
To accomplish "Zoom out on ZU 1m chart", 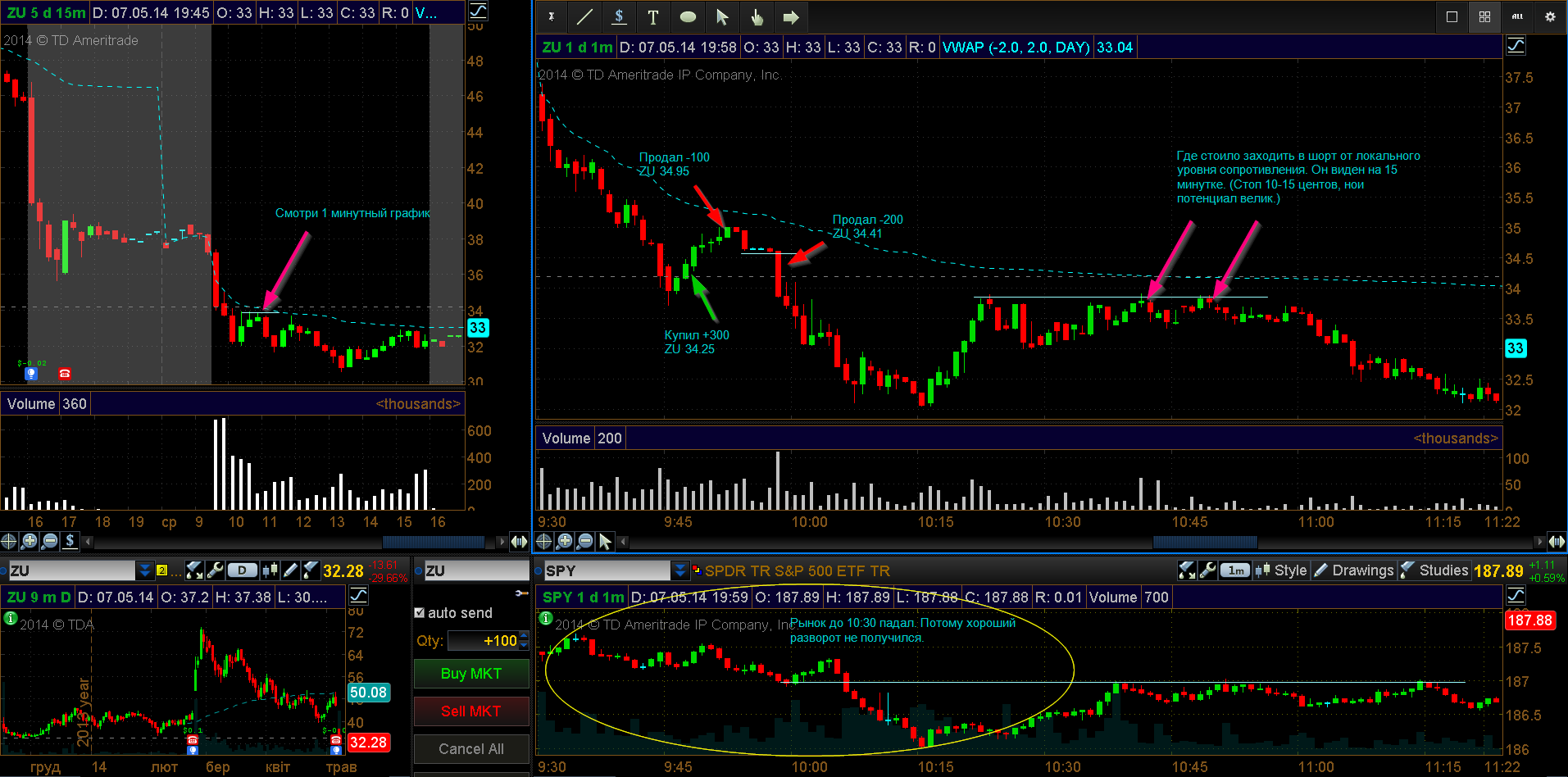I will [x=584, y=541].
